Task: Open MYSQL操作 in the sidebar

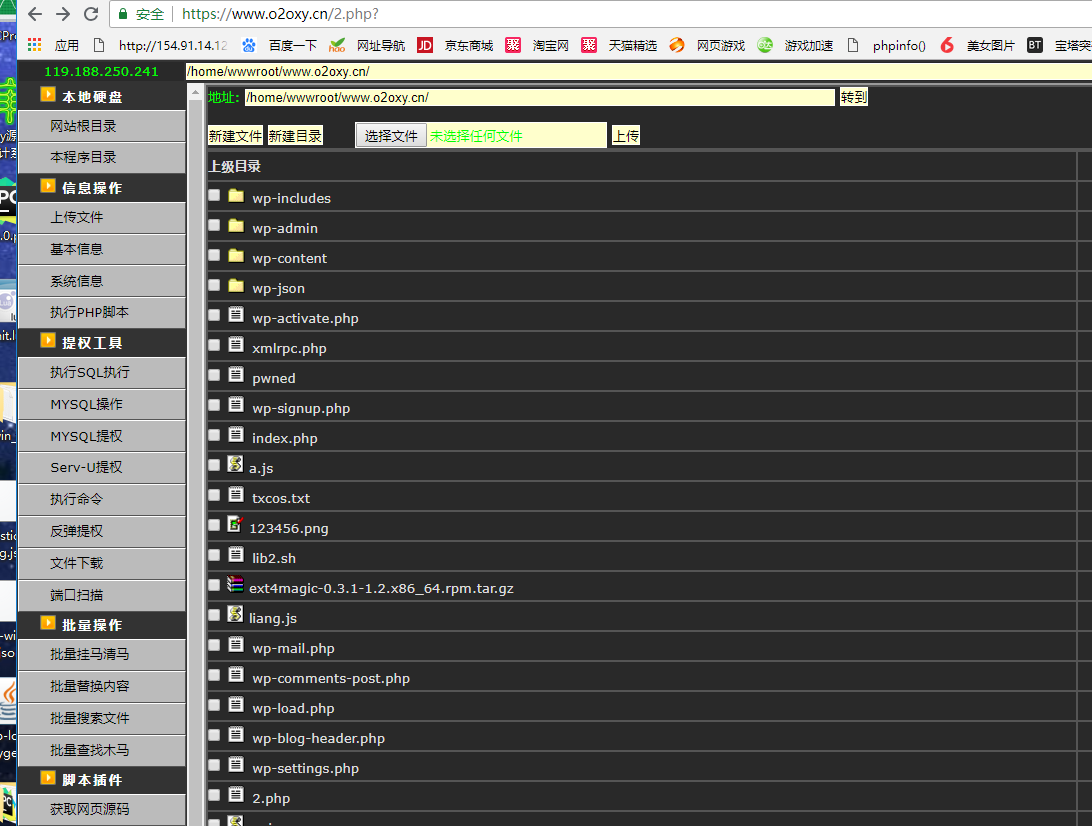Action: 102,404
